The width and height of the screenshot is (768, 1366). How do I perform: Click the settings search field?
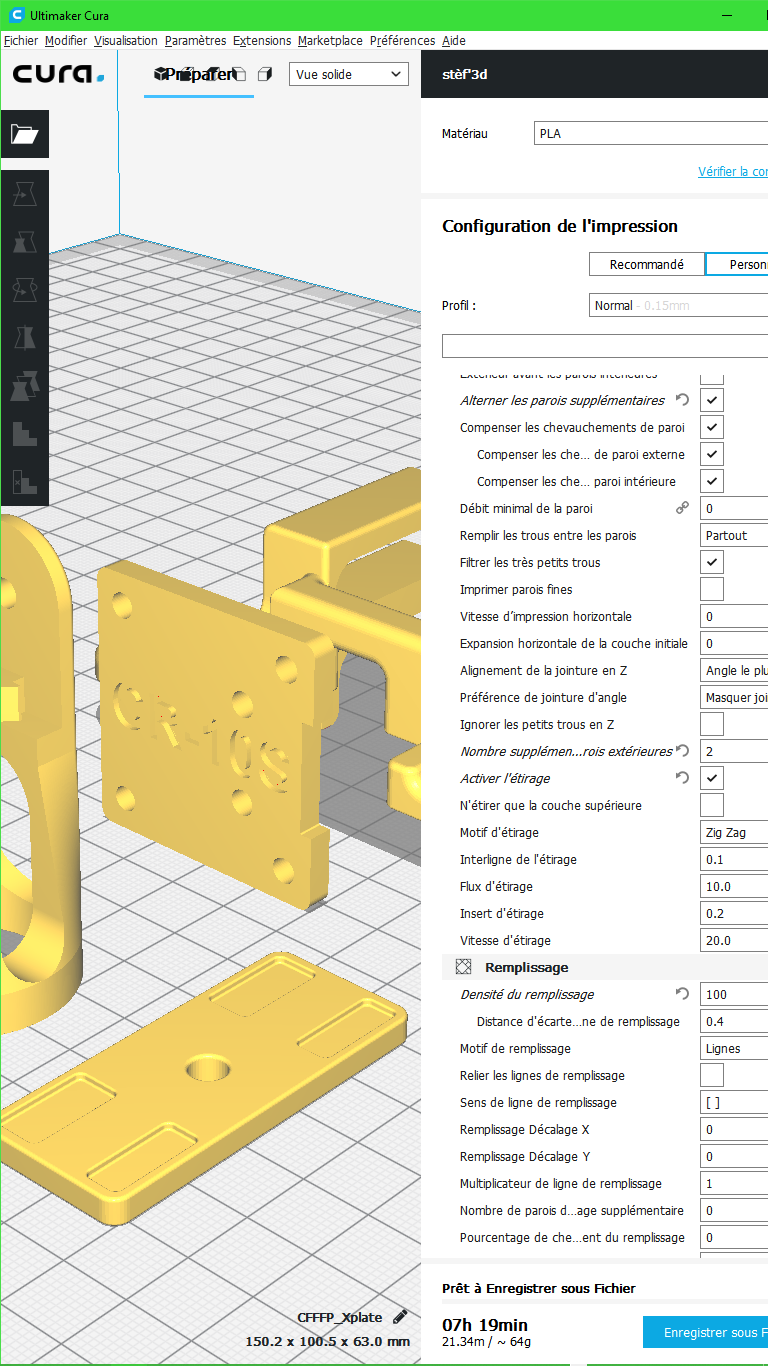pyautogui.click(x=605, y=346)
